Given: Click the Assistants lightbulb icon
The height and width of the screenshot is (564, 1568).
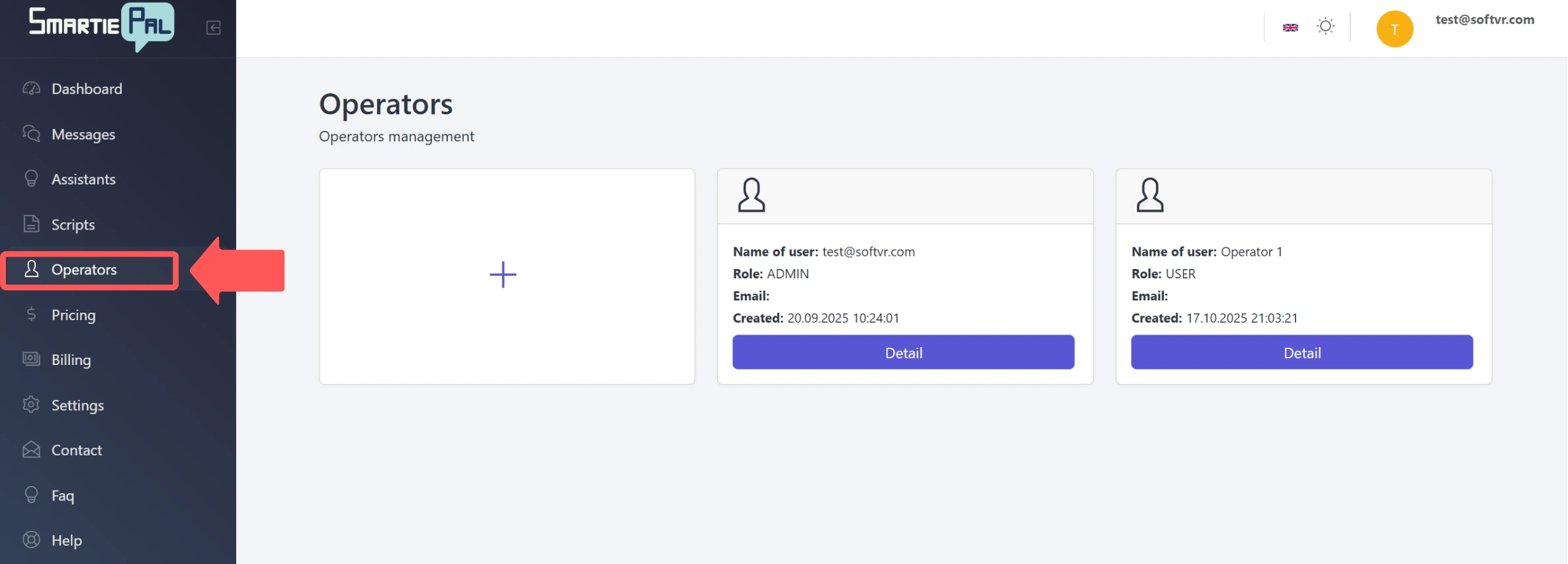Looking at the screenshot, I should [31, 179].
